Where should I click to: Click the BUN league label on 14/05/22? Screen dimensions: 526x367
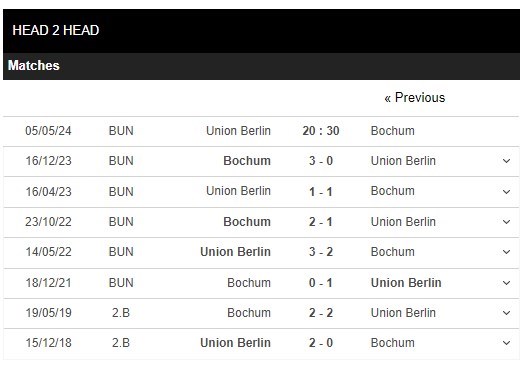[121, 252]
